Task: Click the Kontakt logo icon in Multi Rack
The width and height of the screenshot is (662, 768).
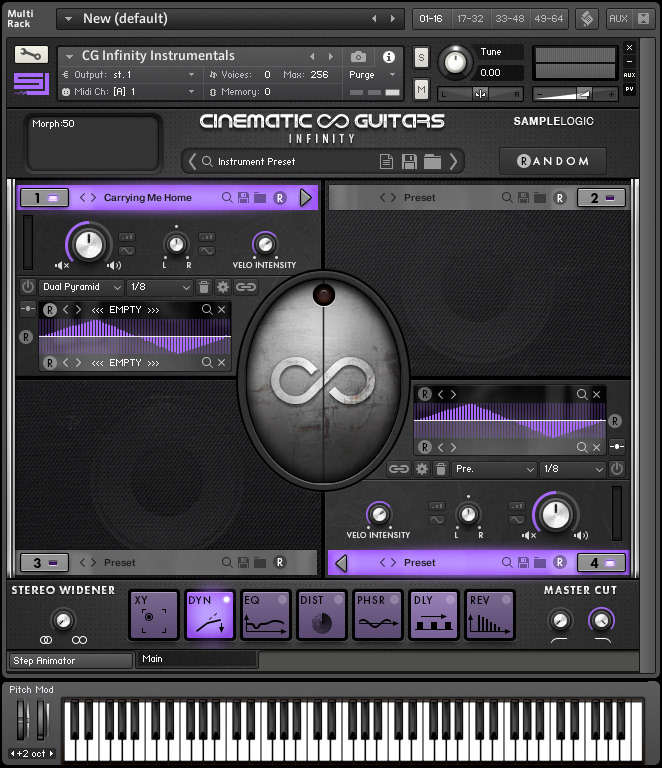Action: click(587, 19)
